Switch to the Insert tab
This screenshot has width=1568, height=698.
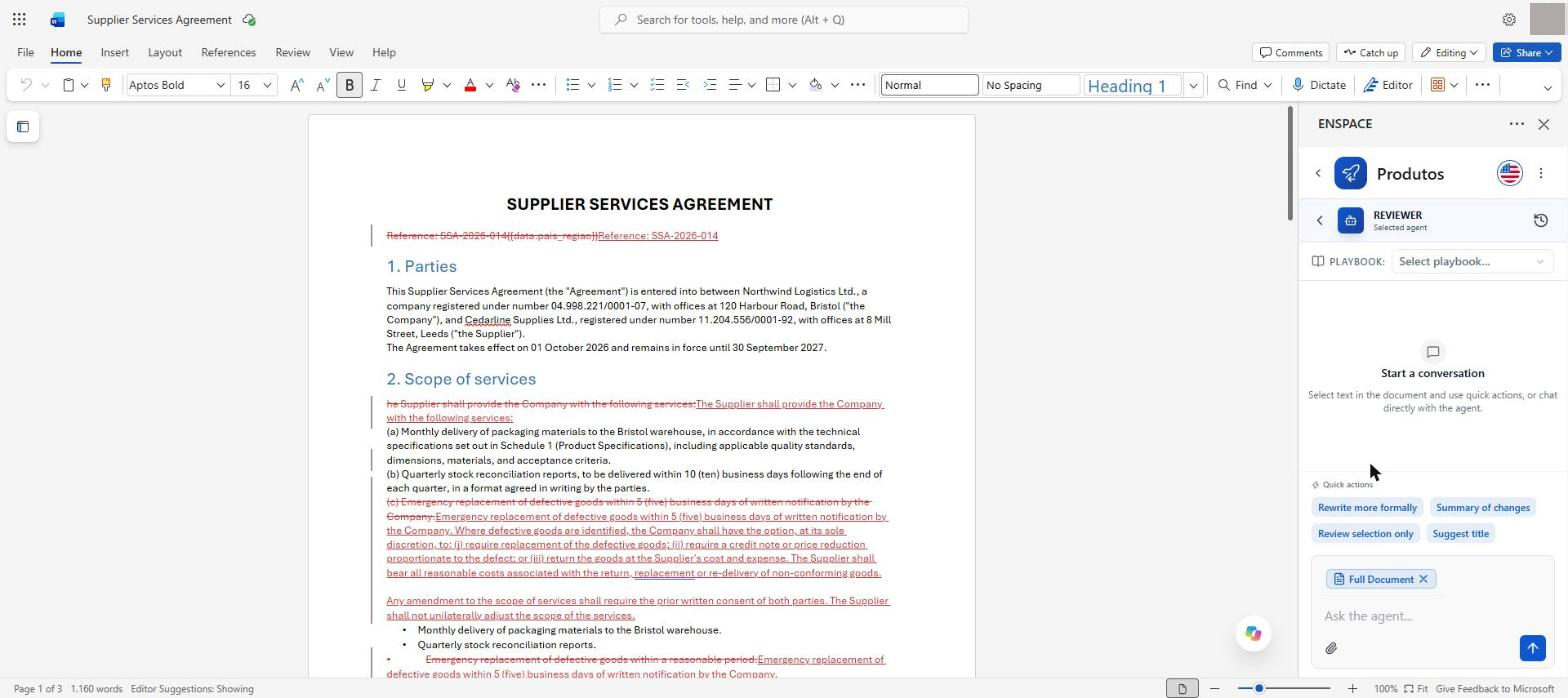[x=114, y=52]
